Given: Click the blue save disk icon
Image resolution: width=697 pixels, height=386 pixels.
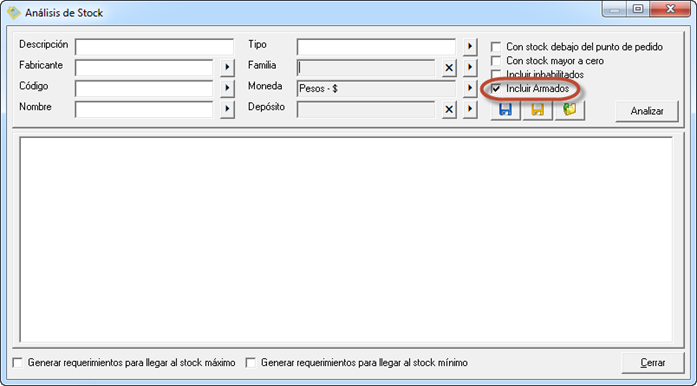Looking at the screenshot, I should (505, 109).
